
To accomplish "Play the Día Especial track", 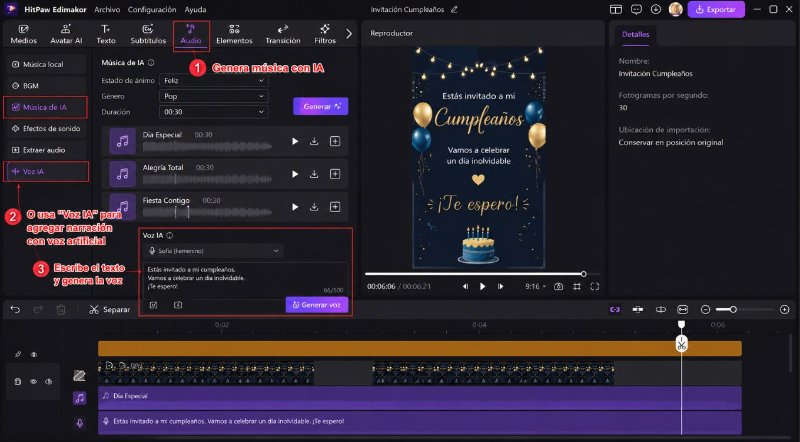I will coord(295,141).
